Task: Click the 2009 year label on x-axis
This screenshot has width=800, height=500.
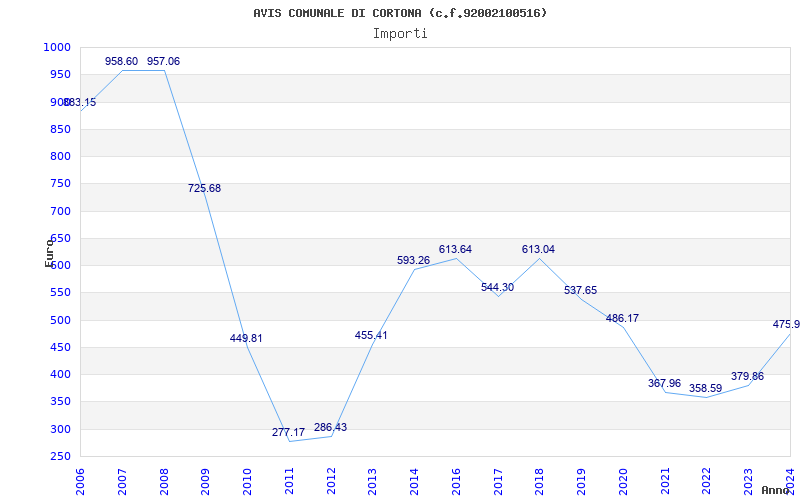Action: 206,481
